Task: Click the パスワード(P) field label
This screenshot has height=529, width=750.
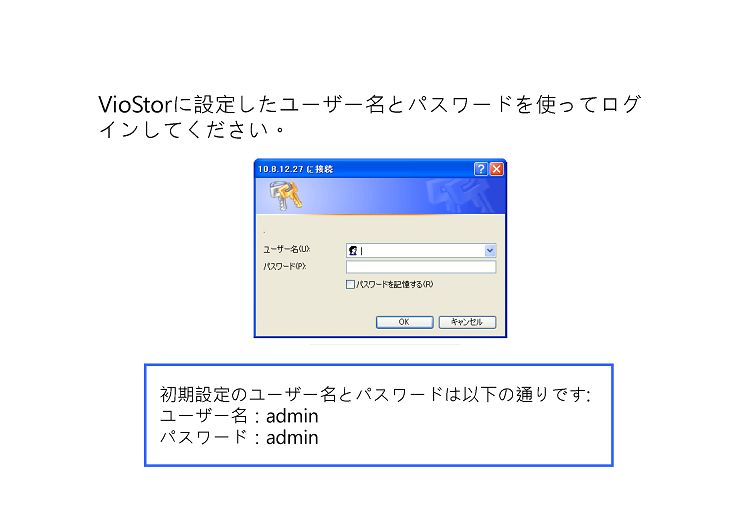Action: [x=285, y=266]
